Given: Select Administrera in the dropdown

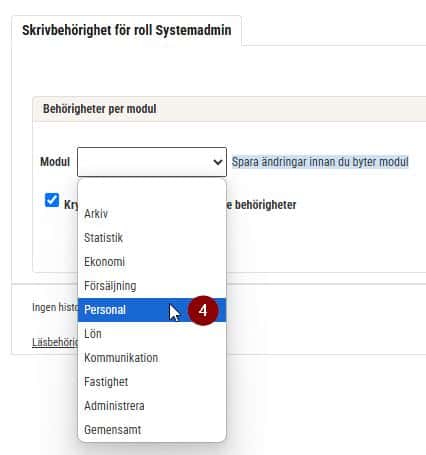Looking at the screenshot, I should pyautogui.click(x=152, y=406).
